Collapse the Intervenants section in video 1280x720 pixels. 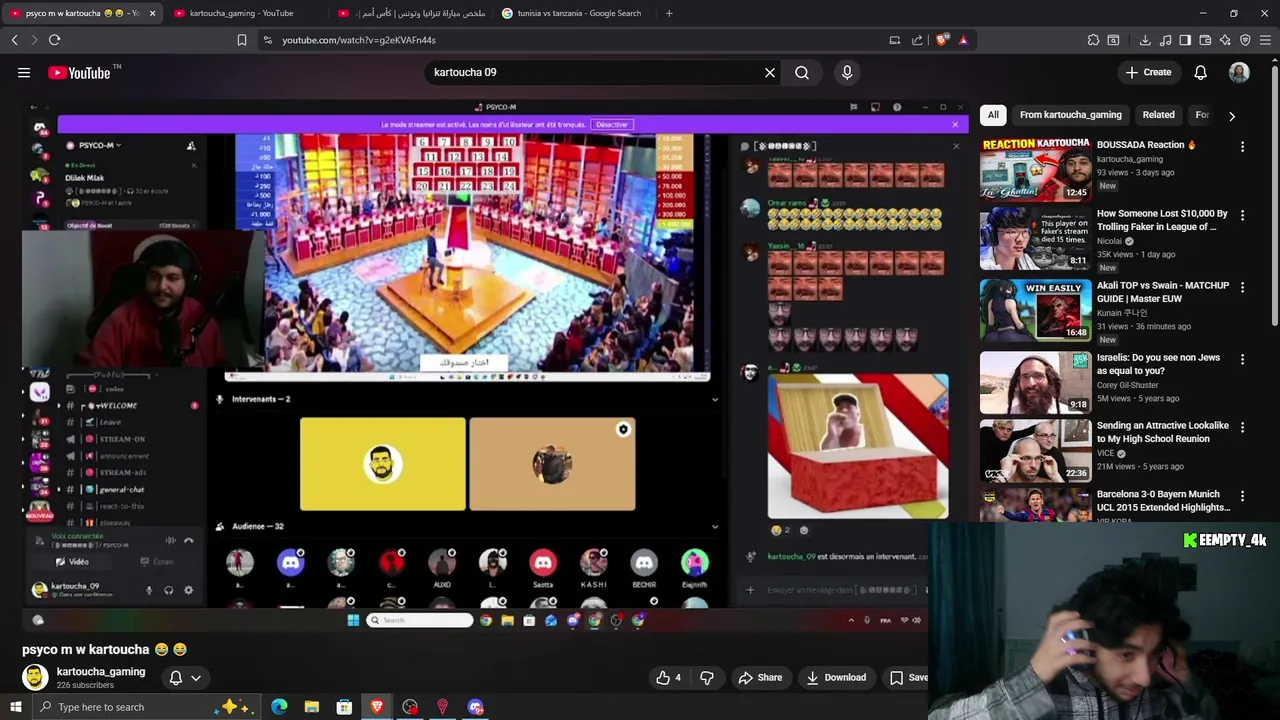(714, 399)
